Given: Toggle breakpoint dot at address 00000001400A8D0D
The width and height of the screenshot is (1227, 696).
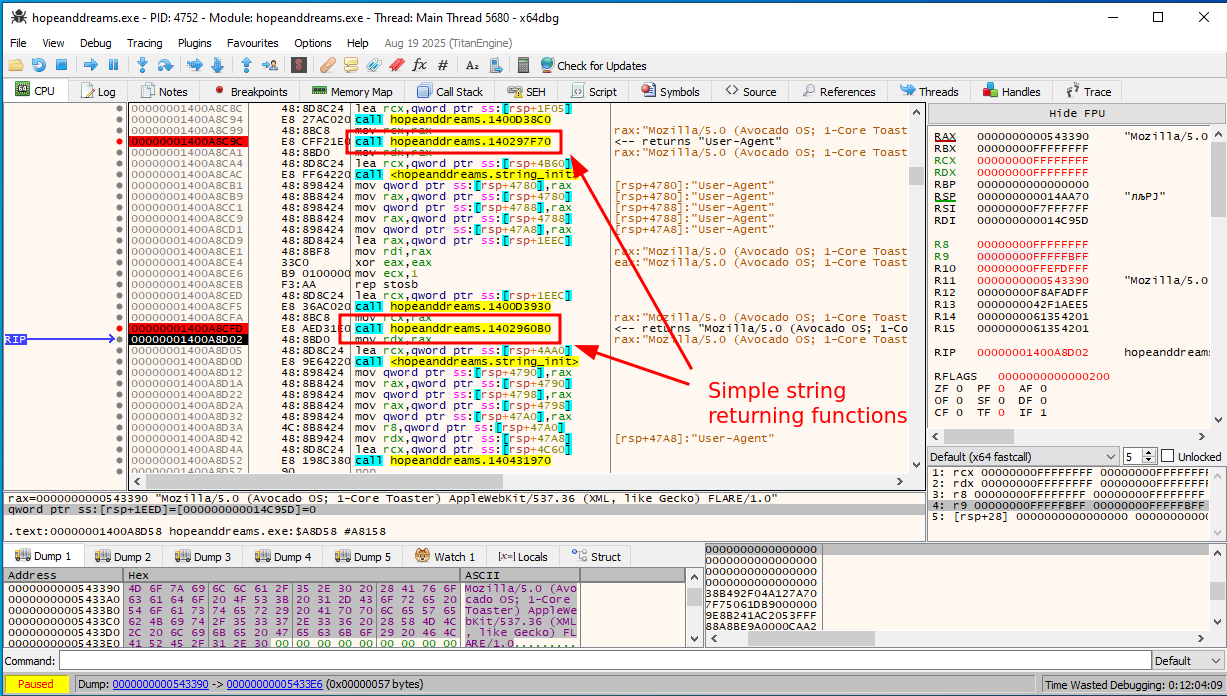Looking at the screenshot, I should pos(120,361).
